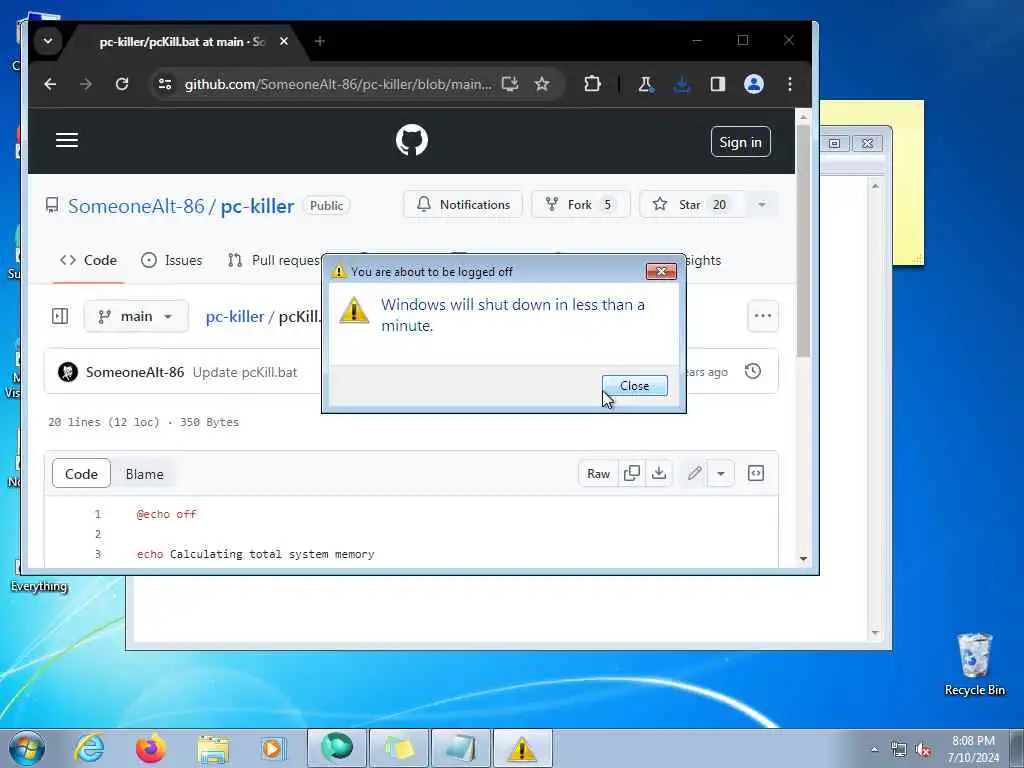Switch to the Issues tab
This screenshot has height=768, width=1024.
172,260
